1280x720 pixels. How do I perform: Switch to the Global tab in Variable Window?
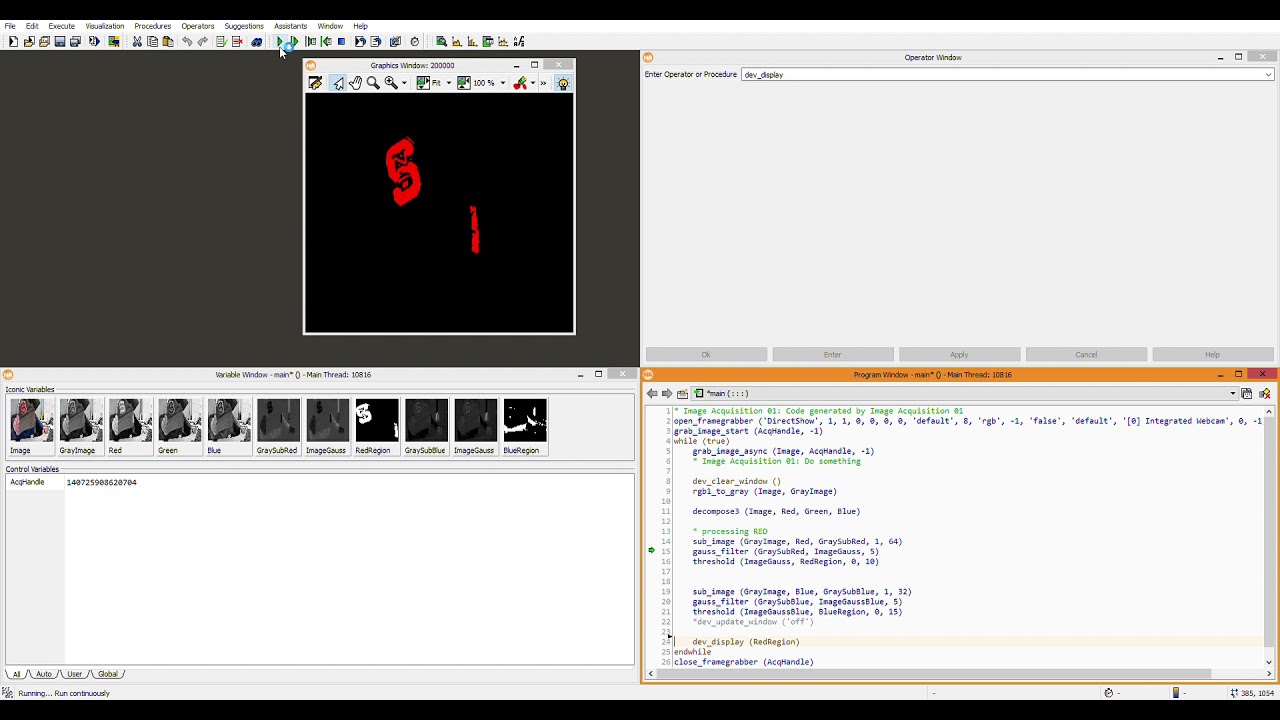pos(107,674)
